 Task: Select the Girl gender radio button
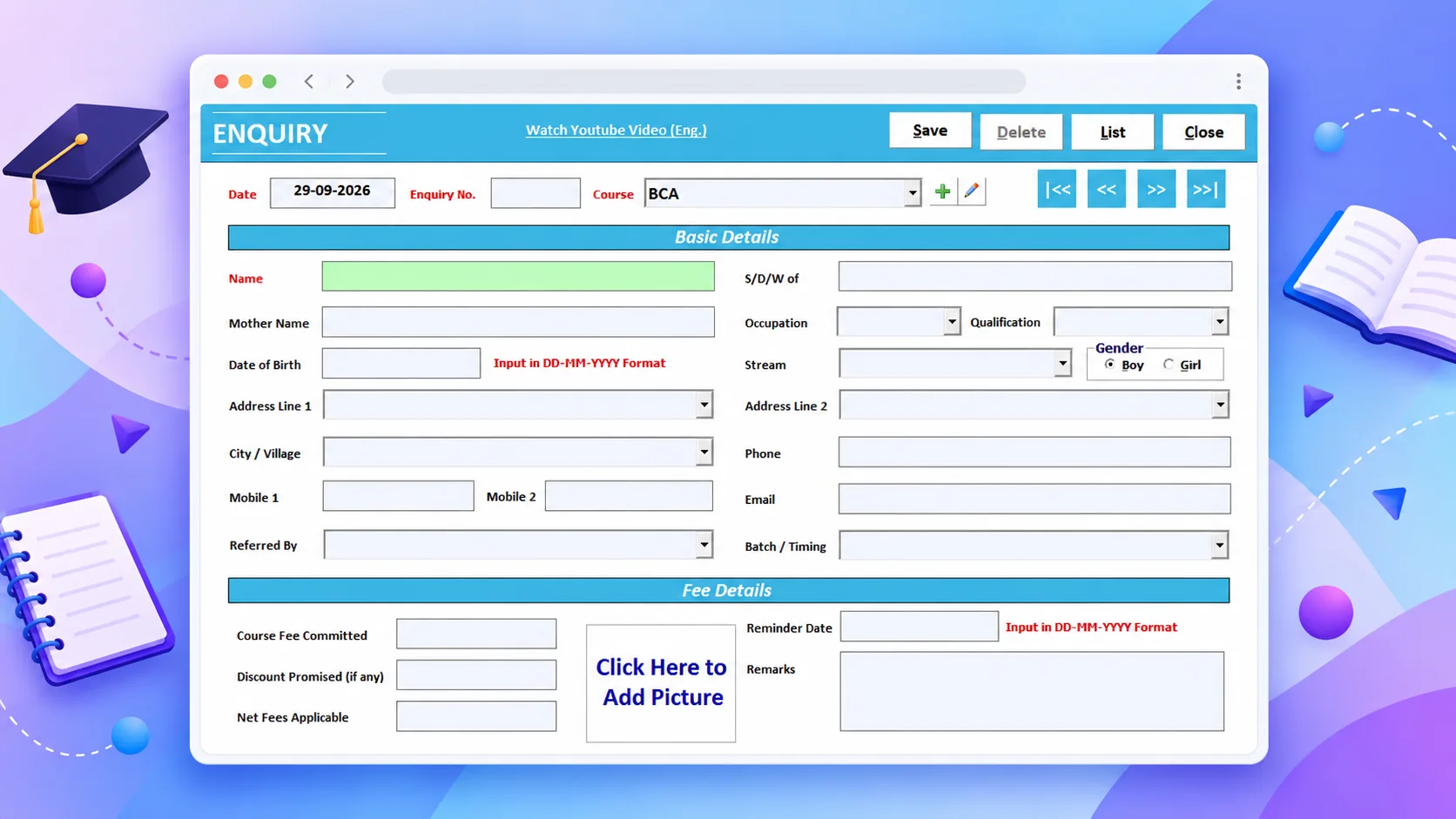tap(1169, 365)
